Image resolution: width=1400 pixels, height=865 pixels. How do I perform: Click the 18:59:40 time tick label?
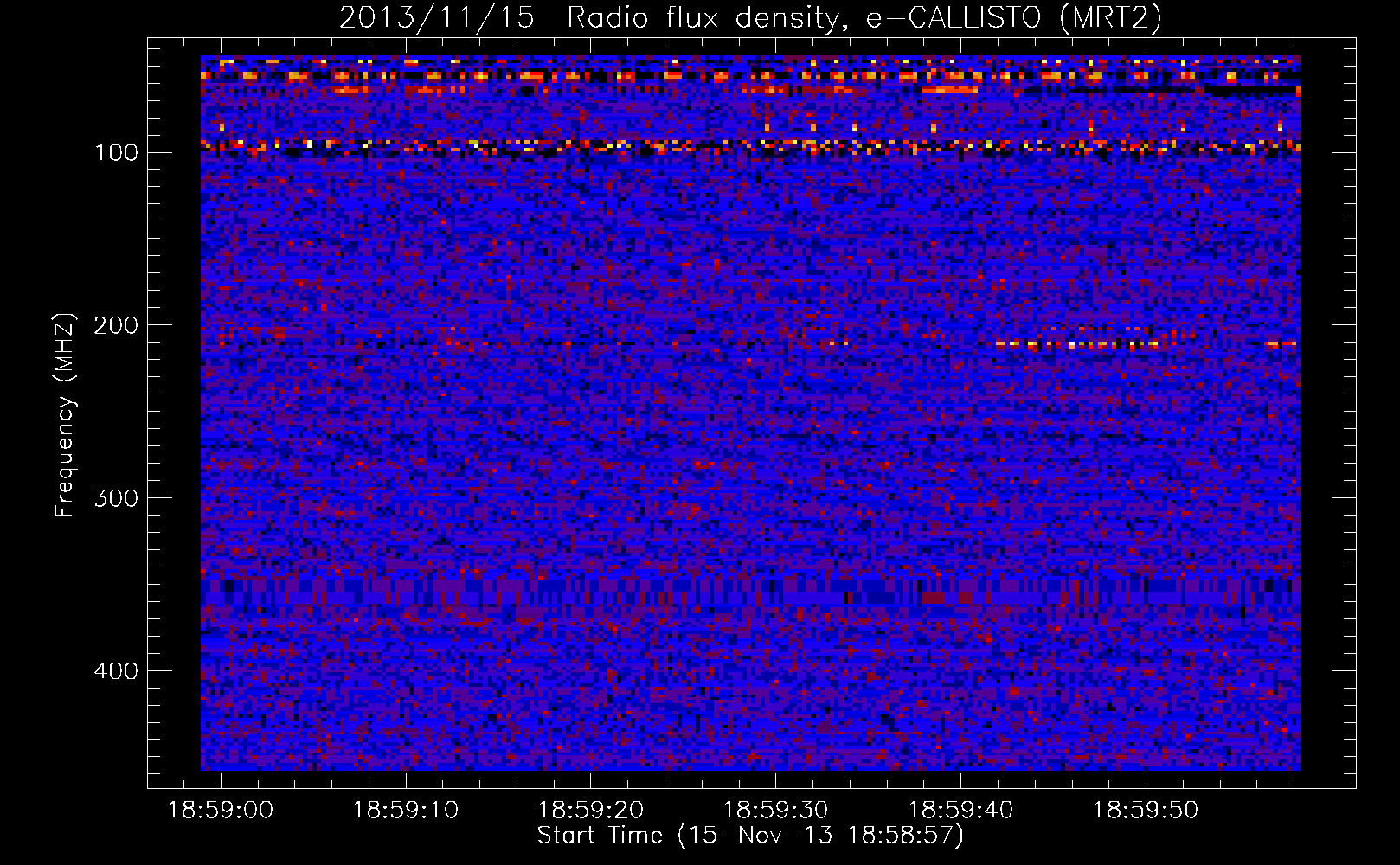coord(960,811)
